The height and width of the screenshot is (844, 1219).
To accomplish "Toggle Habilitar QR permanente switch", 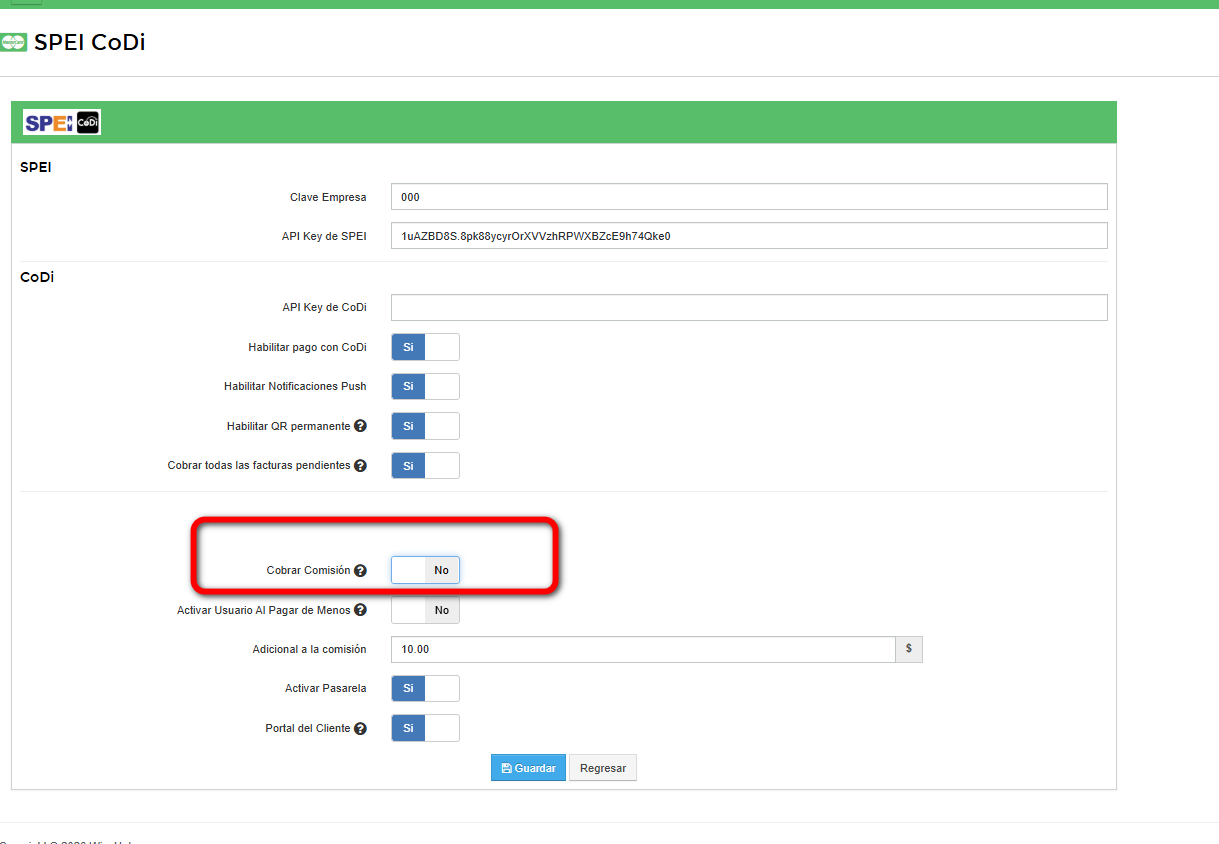I will point(425,426).
